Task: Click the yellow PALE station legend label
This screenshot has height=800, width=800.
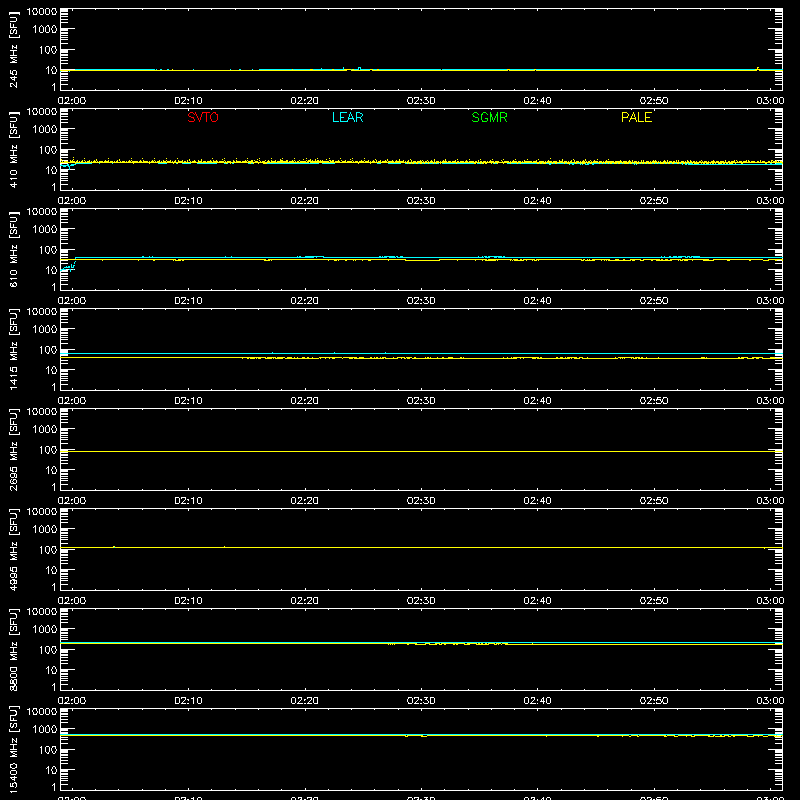Action: click(636, 117)
